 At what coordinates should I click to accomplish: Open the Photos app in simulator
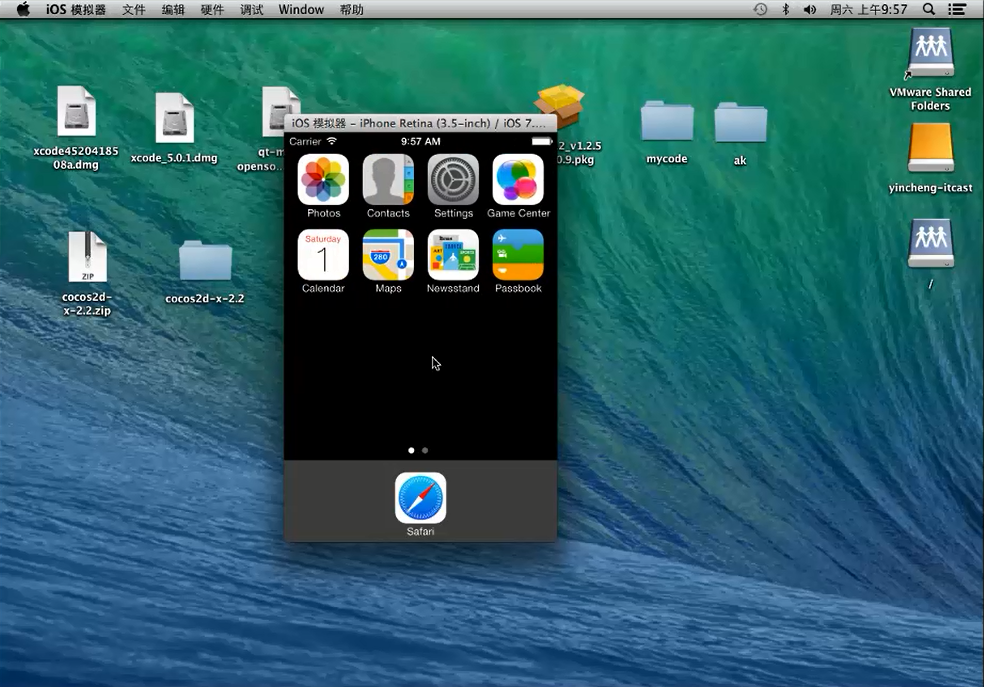323,180
